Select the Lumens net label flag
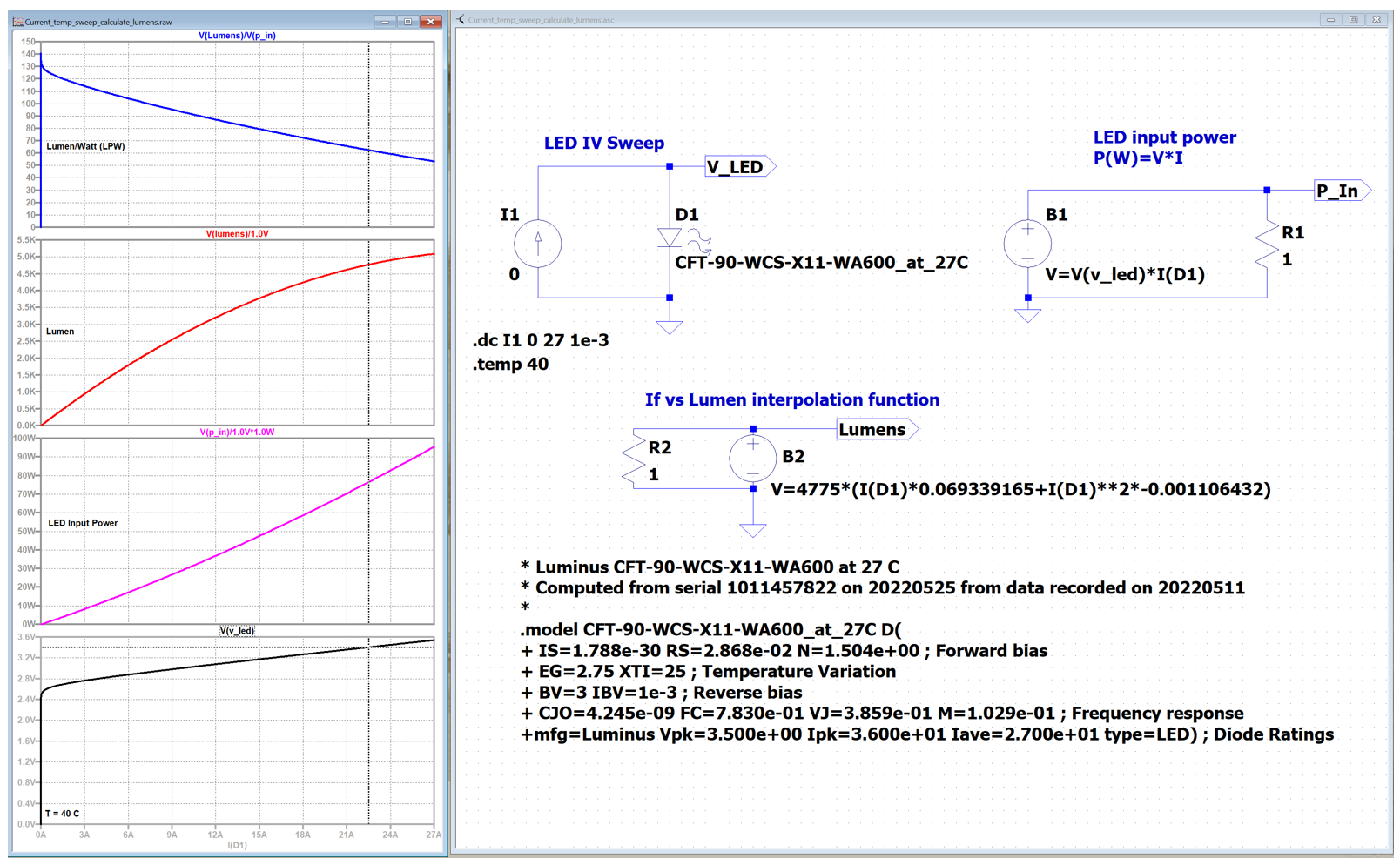1400x865 pixels. pyautogui.click(x=875, y=430)
